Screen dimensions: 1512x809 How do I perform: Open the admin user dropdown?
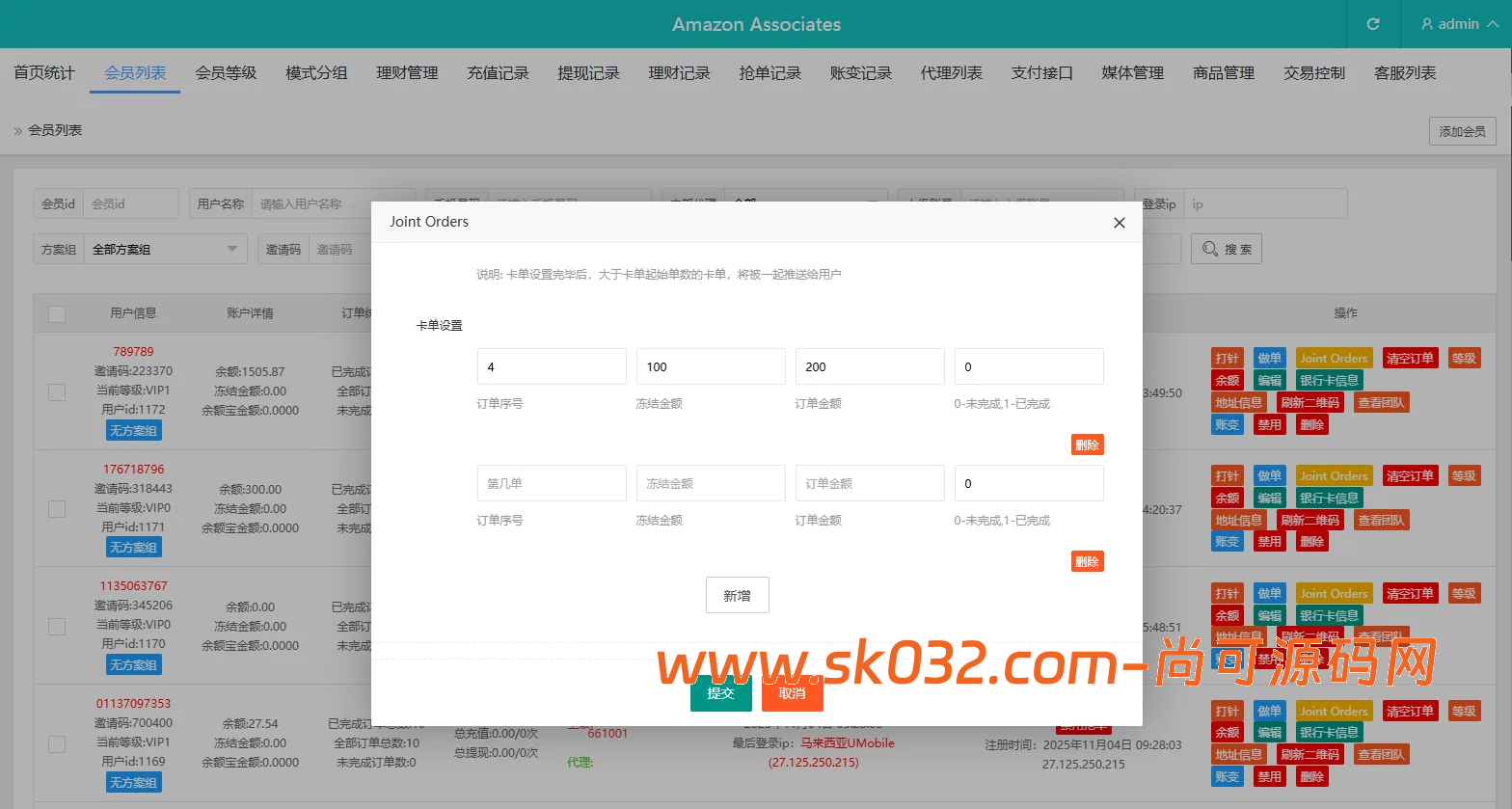click(x=1459, y=24)
